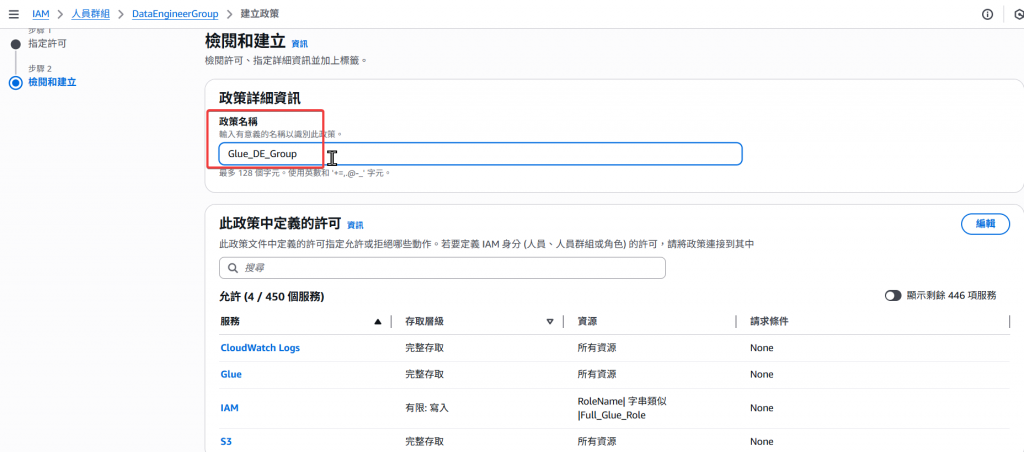This screenshot has width=1024, height=452.
Task: Click 所有資源 cell in CloudWatch Logs row
Action: pos(597,347)
